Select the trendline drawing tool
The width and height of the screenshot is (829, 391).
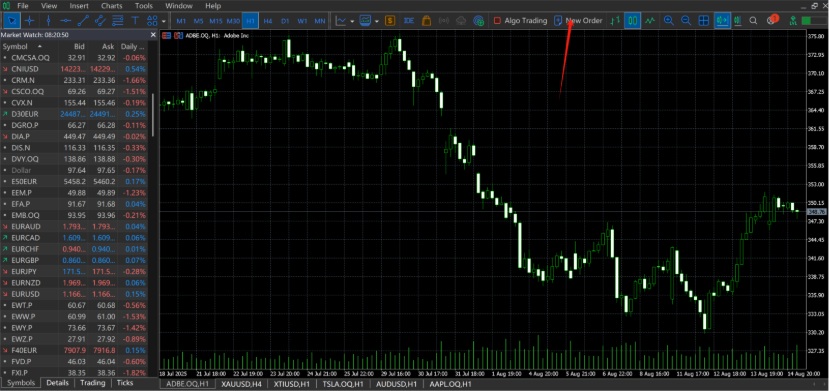(x=83, y=21)
